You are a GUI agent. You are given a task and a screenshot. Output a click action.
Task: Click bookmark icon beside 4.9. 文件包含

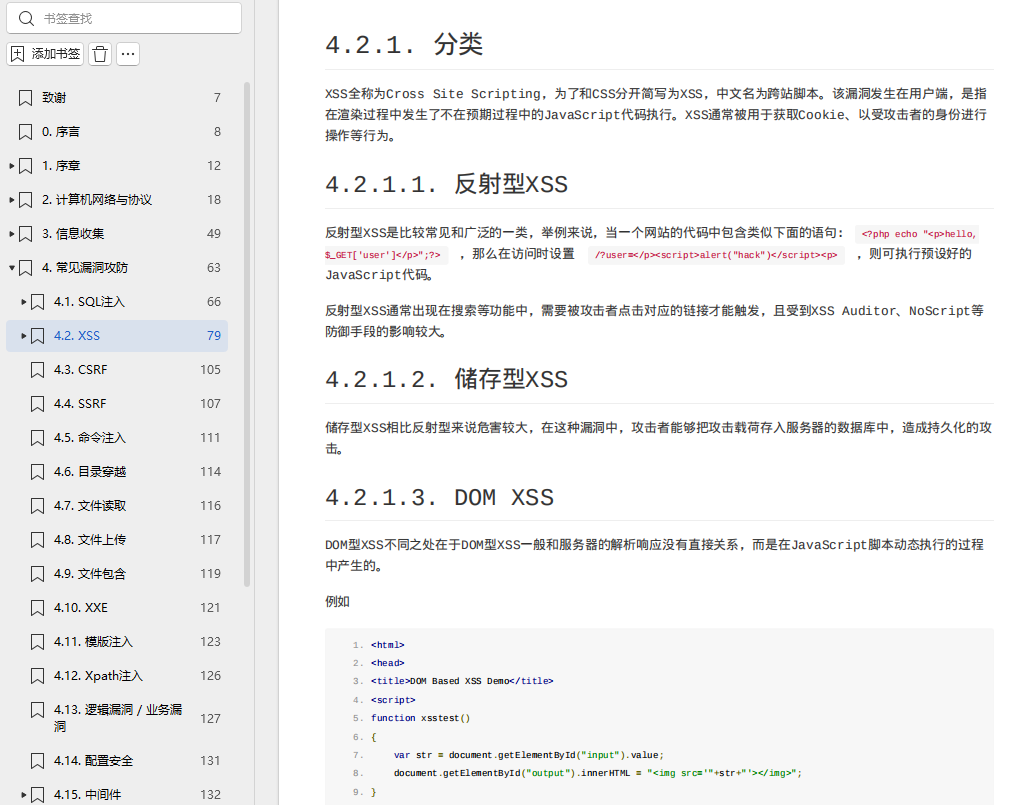(x=37, y=574)
